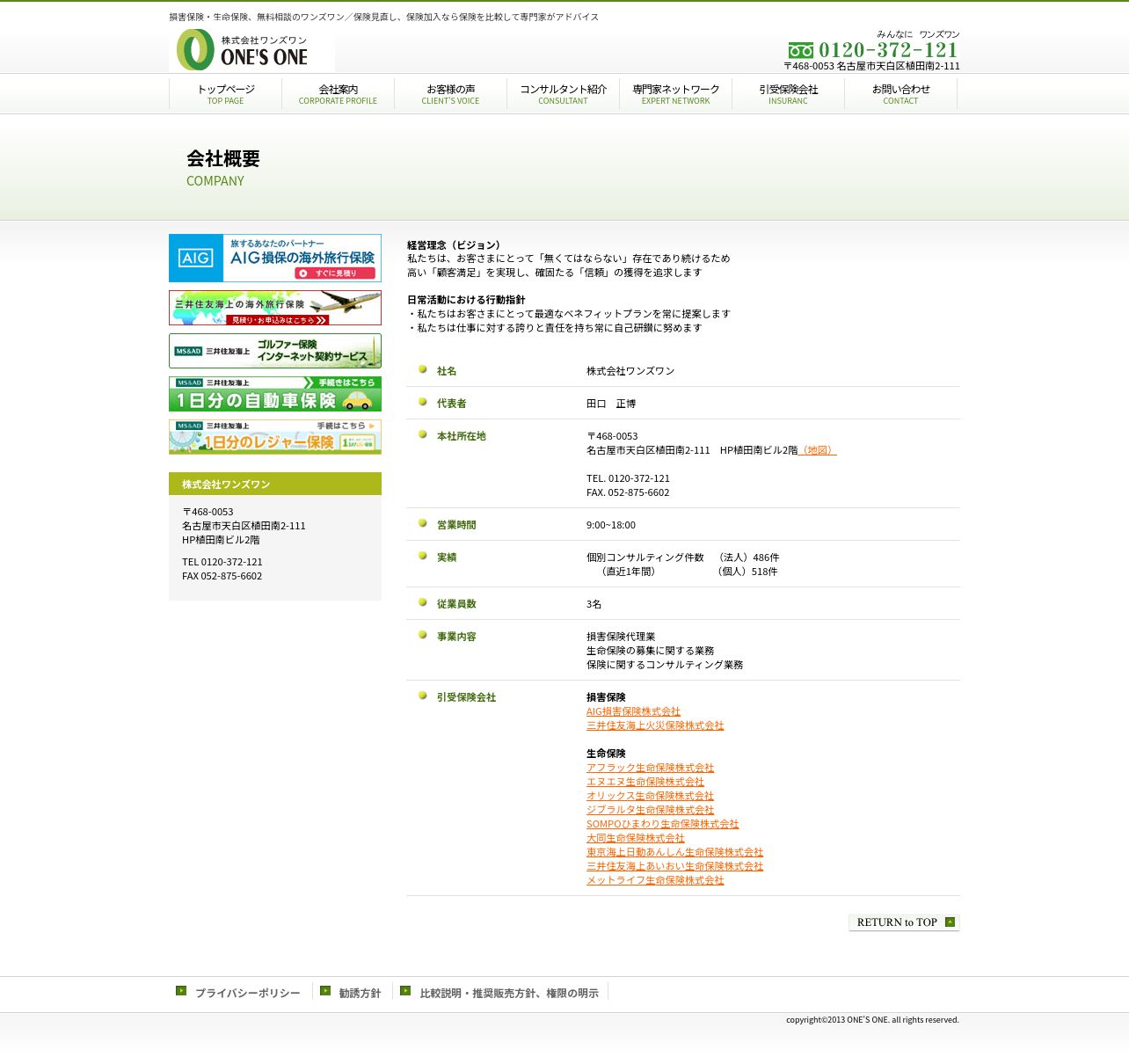The width and height of the screenshot is (1129, 1064).
Task: Follow AIG損害保険株式会社 link
Action: [x=633, y=711]
